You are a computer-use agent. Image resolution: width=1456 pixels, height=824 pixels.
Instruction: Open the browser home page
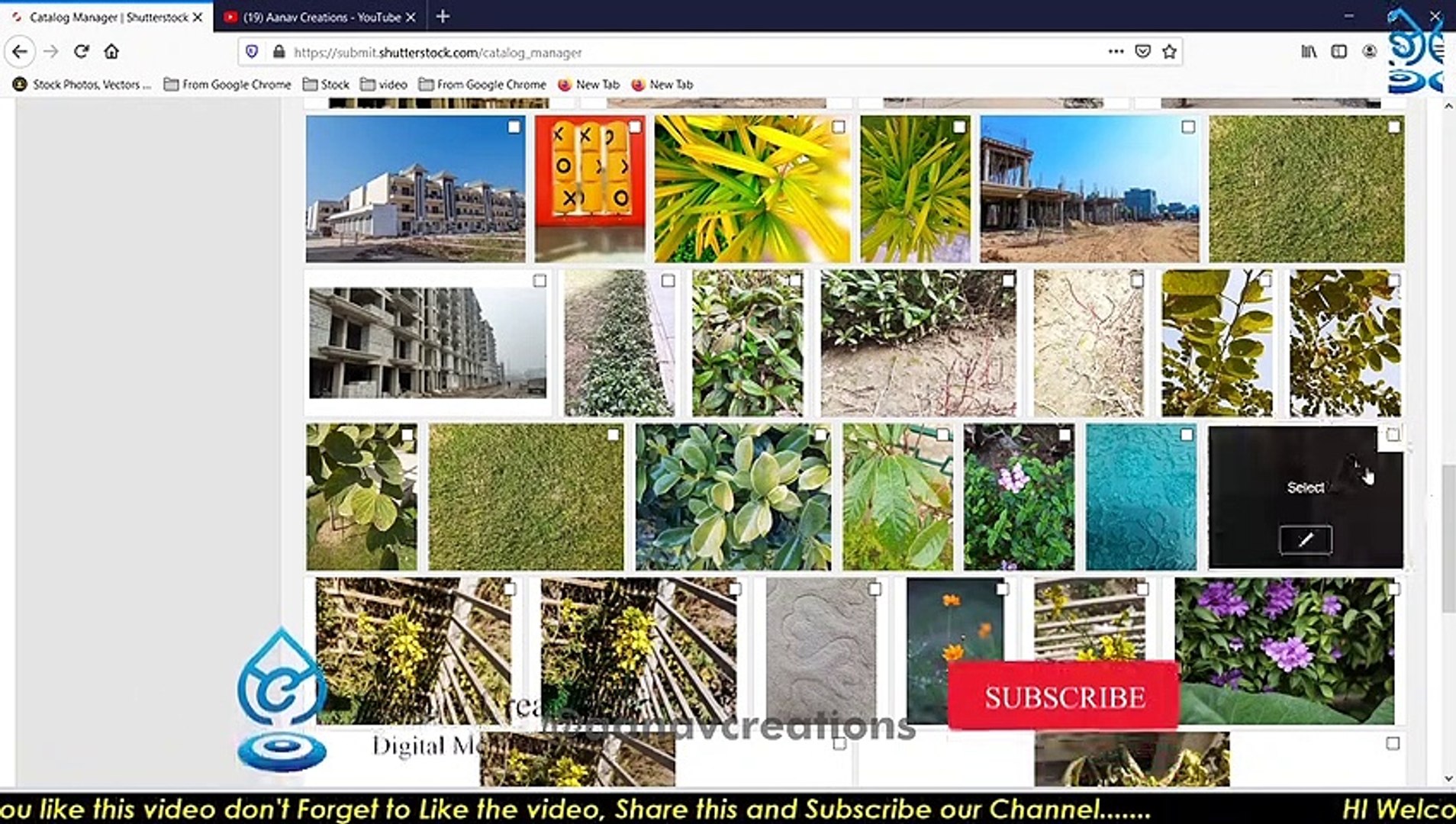[x=111, y=52]
